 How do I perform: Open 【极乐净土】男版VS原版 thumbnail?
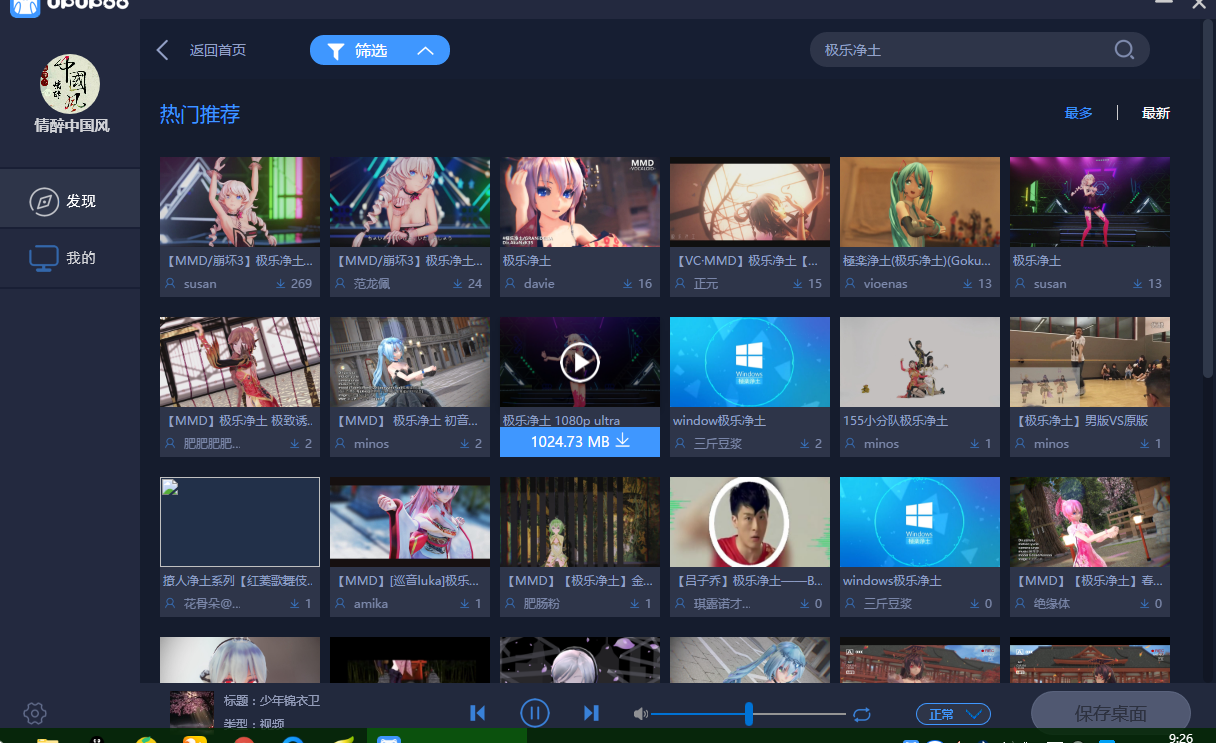tap(1090, 362)
